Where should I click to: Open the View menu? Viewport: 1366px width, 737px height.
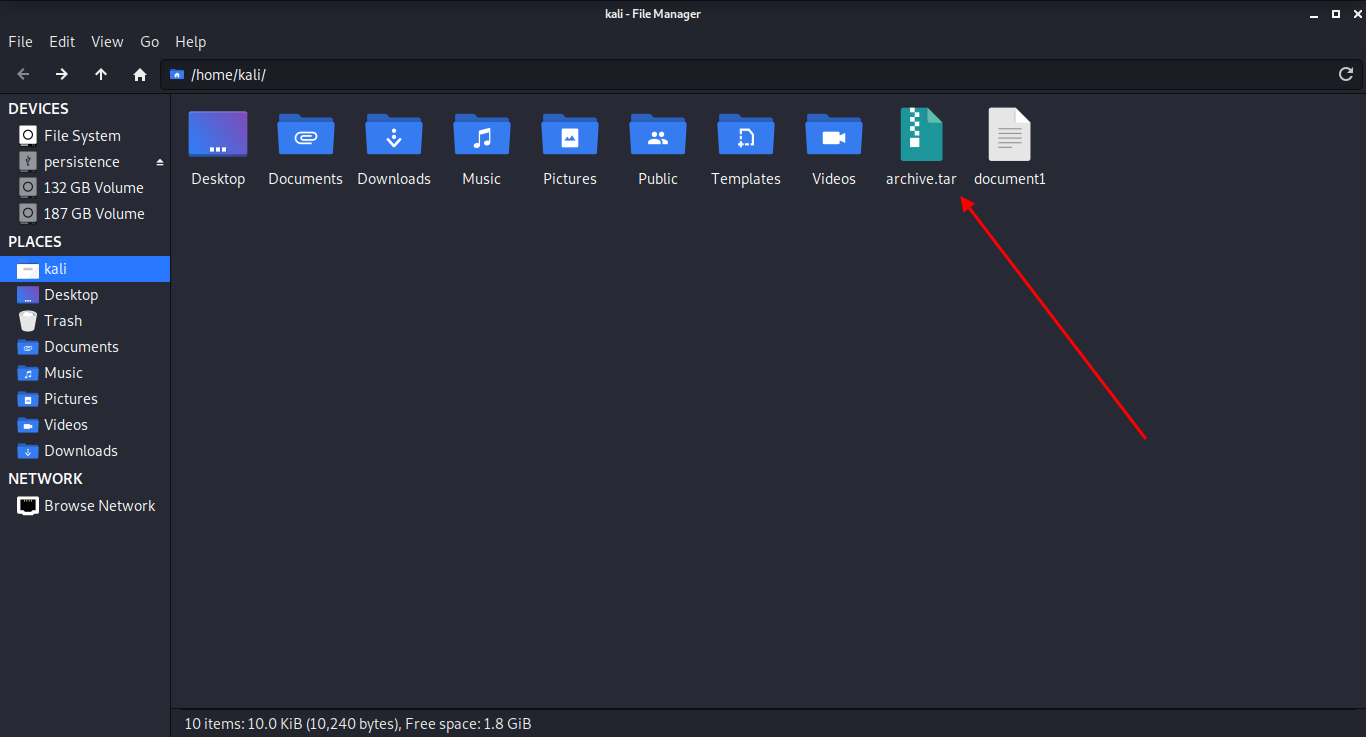coord(107,42)
